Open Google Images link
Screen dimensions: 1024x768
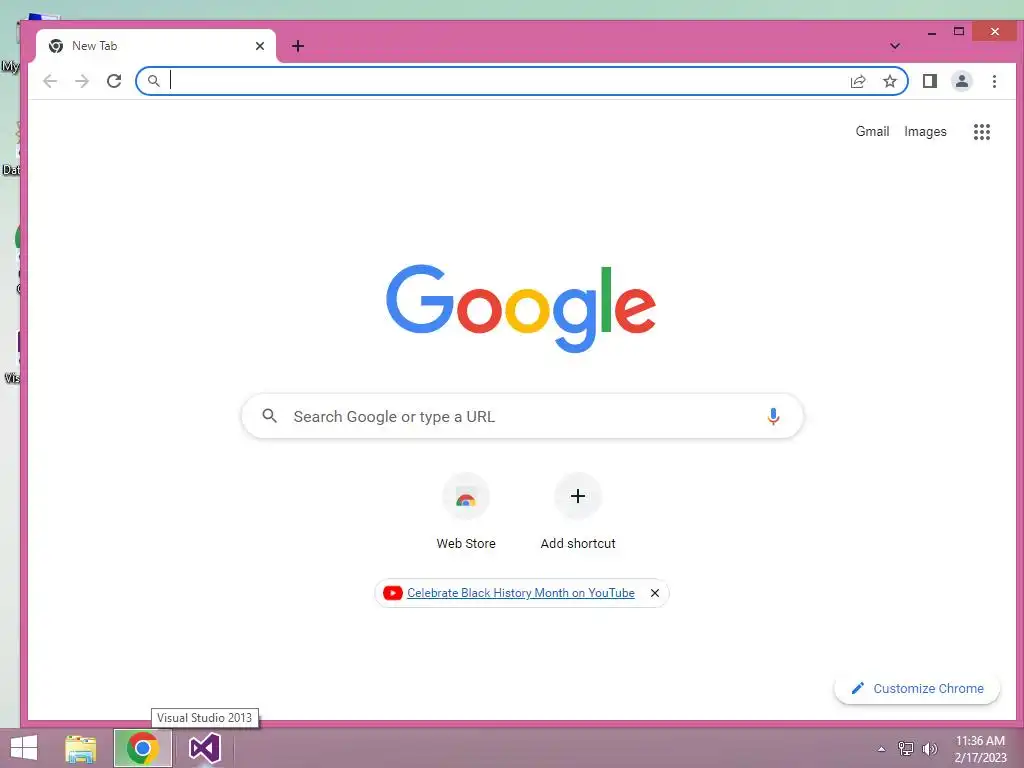(x=925, y=131)
